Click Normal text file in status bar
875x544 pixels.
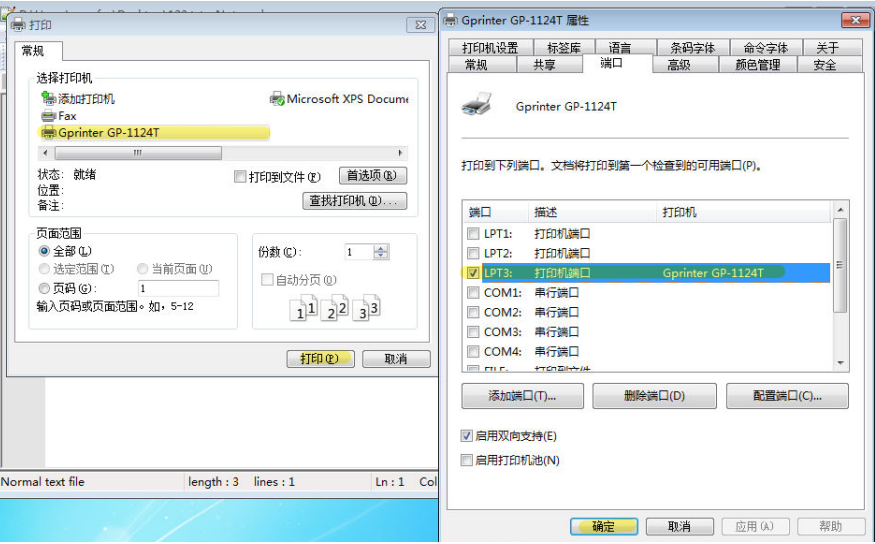click(42, 482)
